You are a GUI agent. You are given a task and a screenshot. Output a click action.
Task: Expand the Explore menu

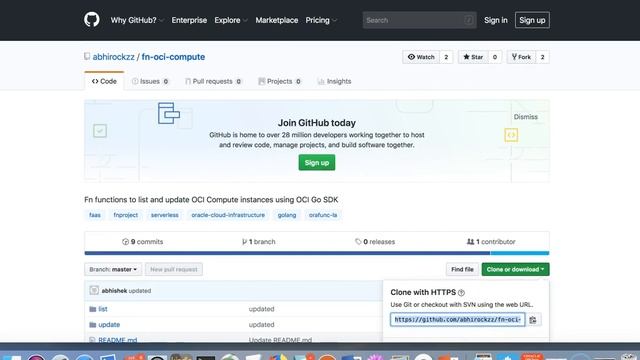coord(231,20)
